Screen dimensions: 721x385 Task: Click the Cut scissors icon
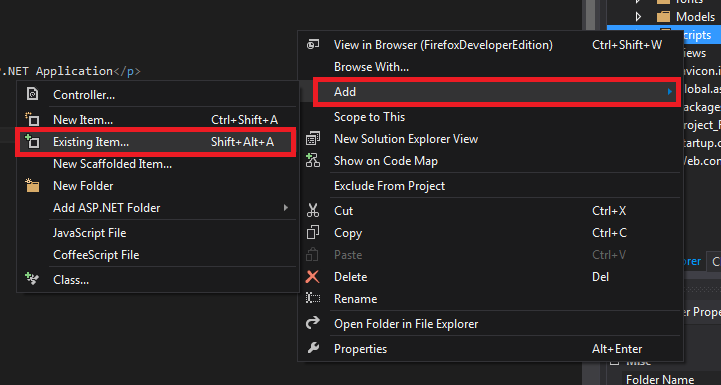313,211
